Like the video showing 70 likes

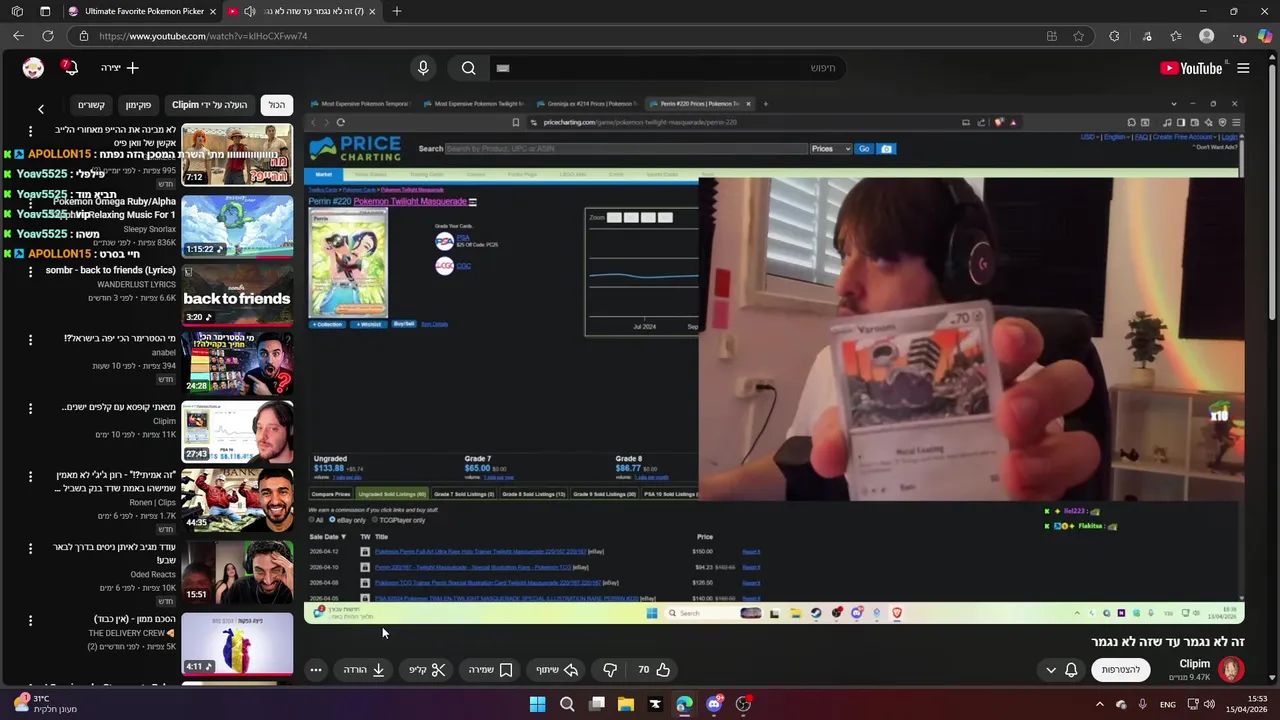coord(654,670)
